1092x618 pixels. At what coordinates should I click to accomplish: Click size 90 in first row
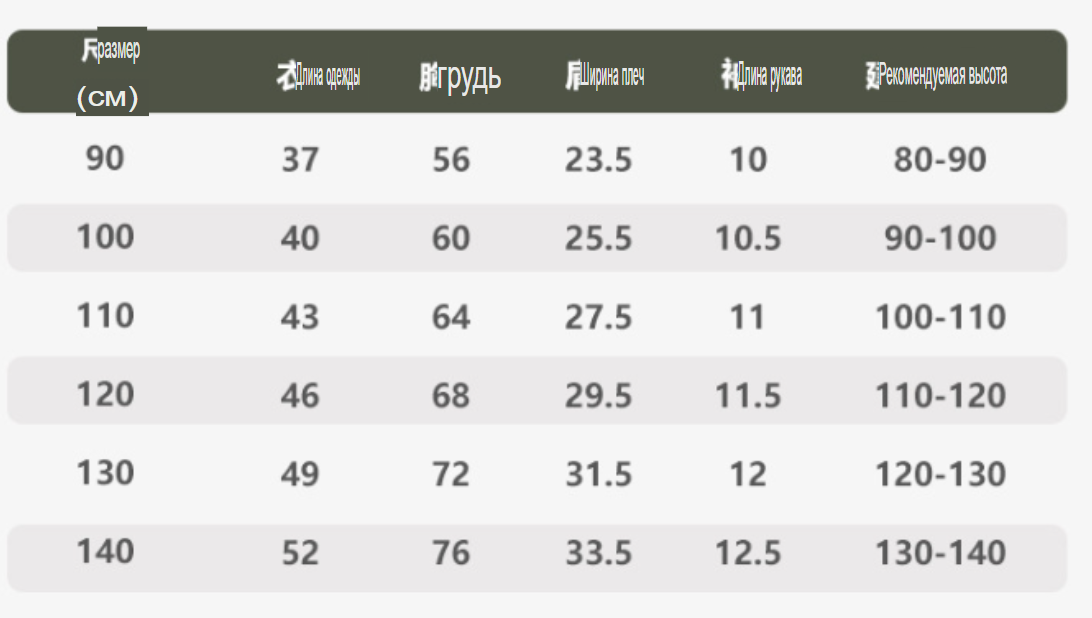pyautogui.click(x=105, y=158)
